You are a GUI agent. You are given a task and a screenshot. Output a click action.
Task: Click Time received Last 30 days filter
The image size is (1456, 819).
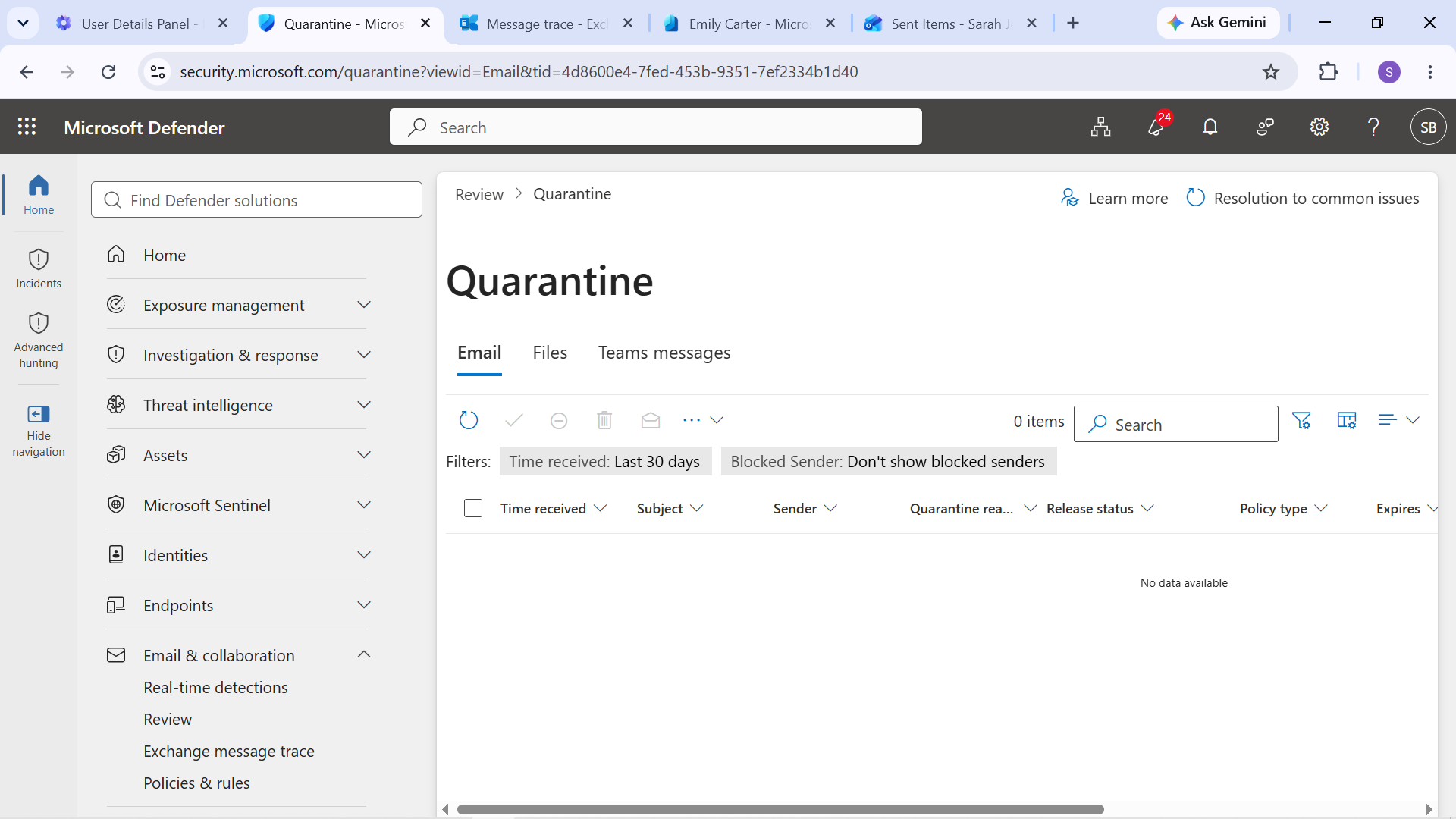coord(605,461)
